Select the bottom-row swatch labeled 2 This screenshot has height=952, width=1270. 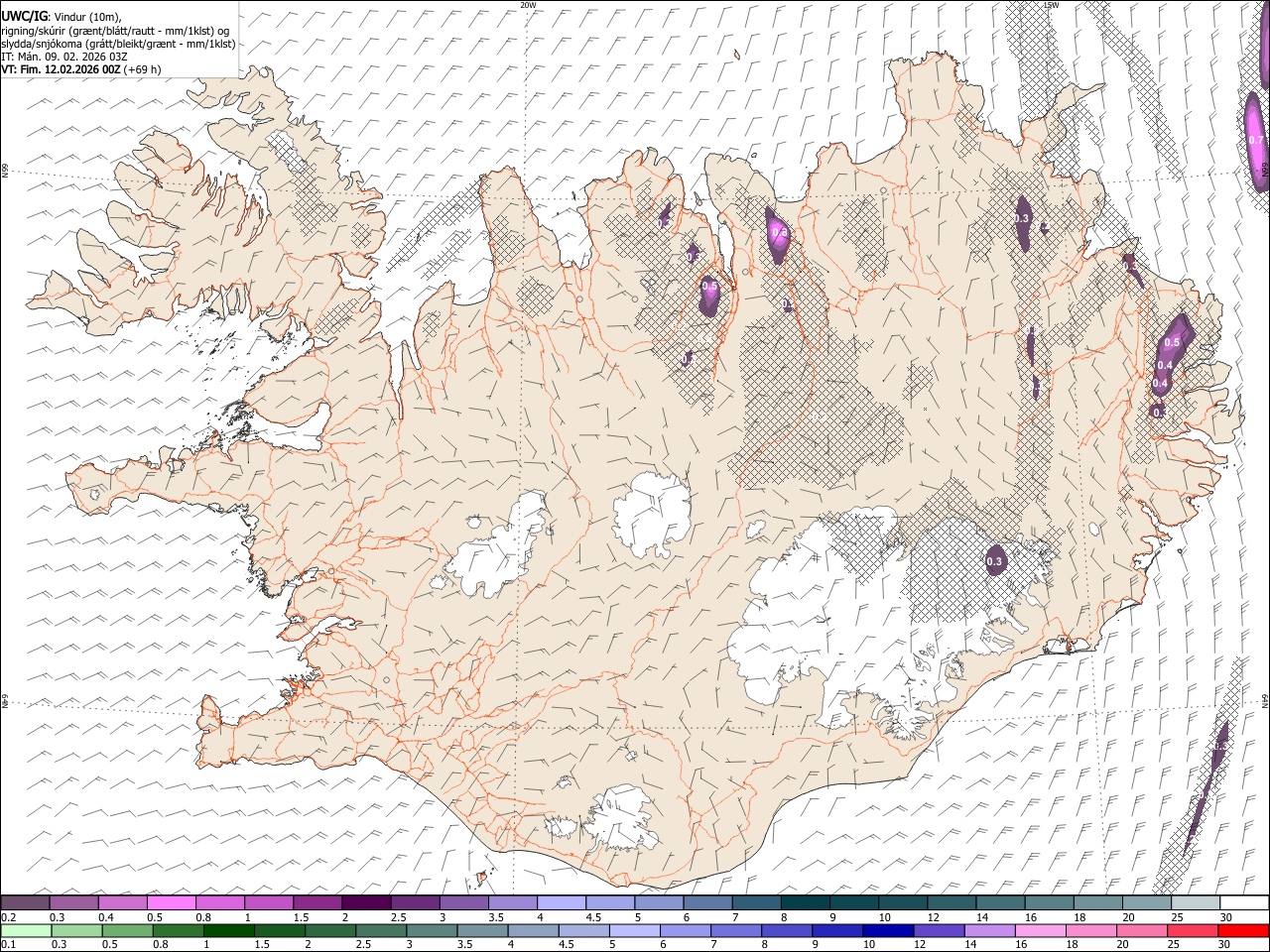330,930
